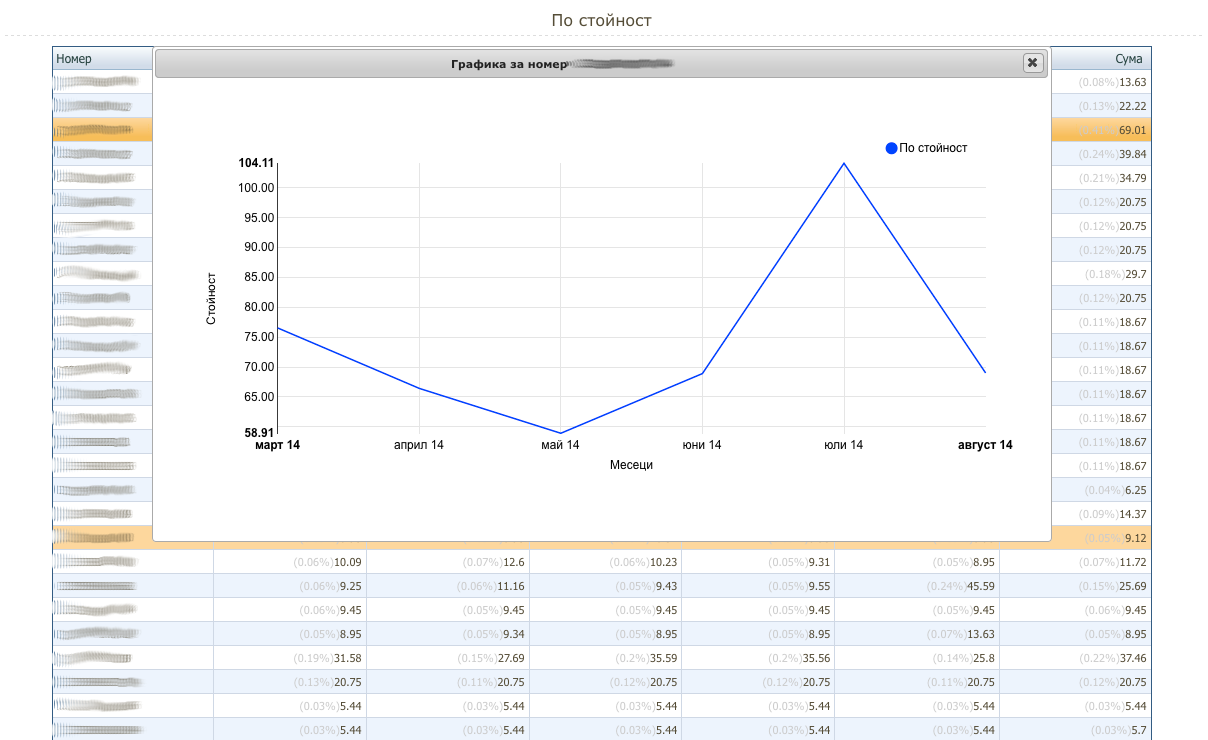This screenshot has width=1208, height=740.
Task: Click the юни 14 axis label
Action: click(701, 445)
